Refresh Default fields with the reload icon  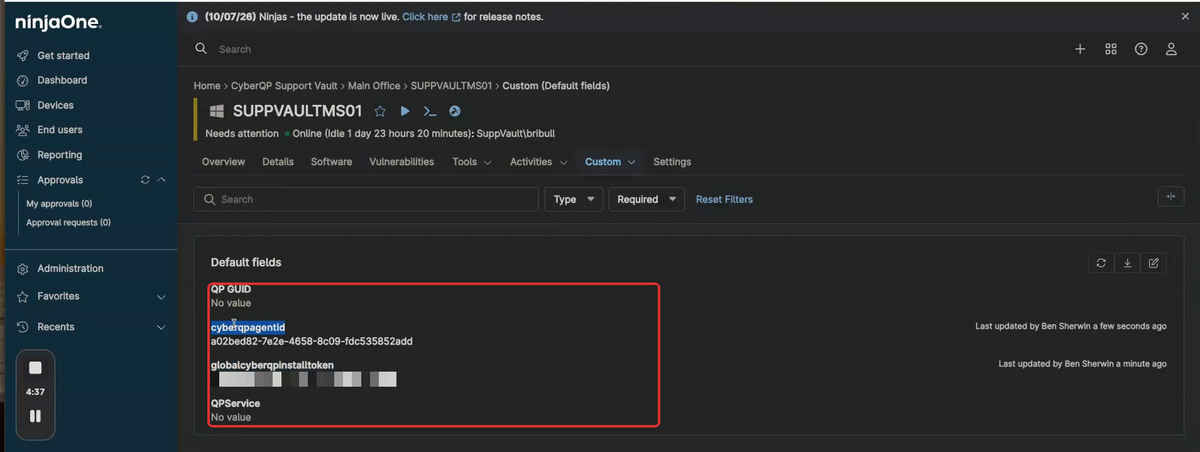pos(1101,263)
